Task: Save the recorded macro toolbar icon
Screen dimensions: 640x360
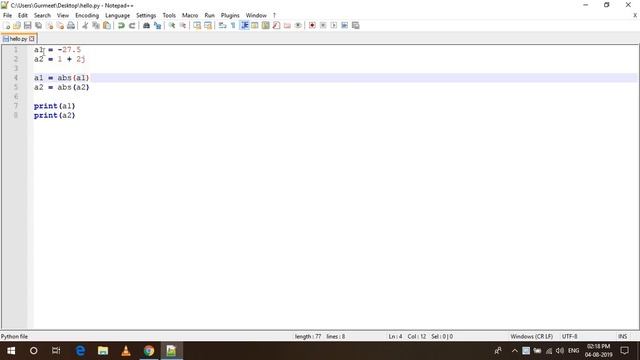Action: pyautogui.click(x=356, y=25)
